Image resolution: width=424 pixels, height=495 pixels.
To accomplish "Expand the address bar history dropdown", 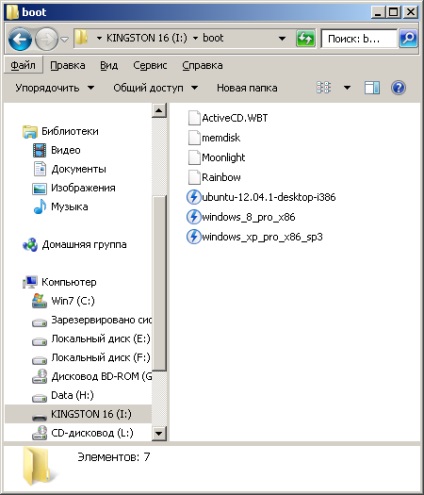I will coord(282,38).
